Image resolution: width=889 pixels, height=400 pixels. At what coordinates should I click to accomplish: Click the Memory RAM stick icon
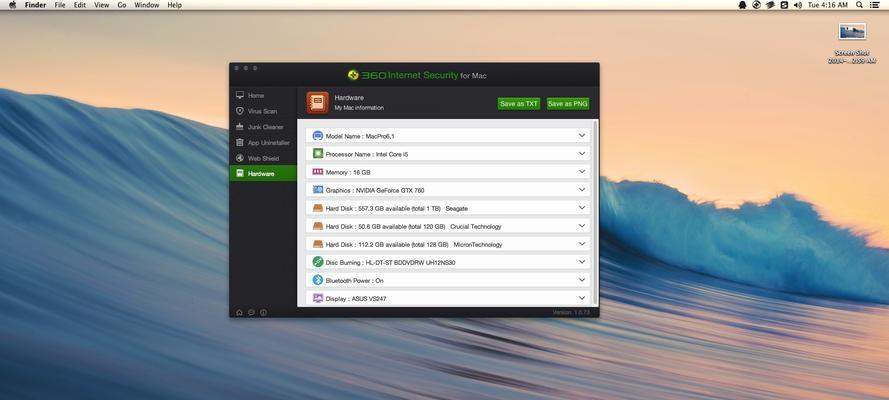click(x=318, y=172)
